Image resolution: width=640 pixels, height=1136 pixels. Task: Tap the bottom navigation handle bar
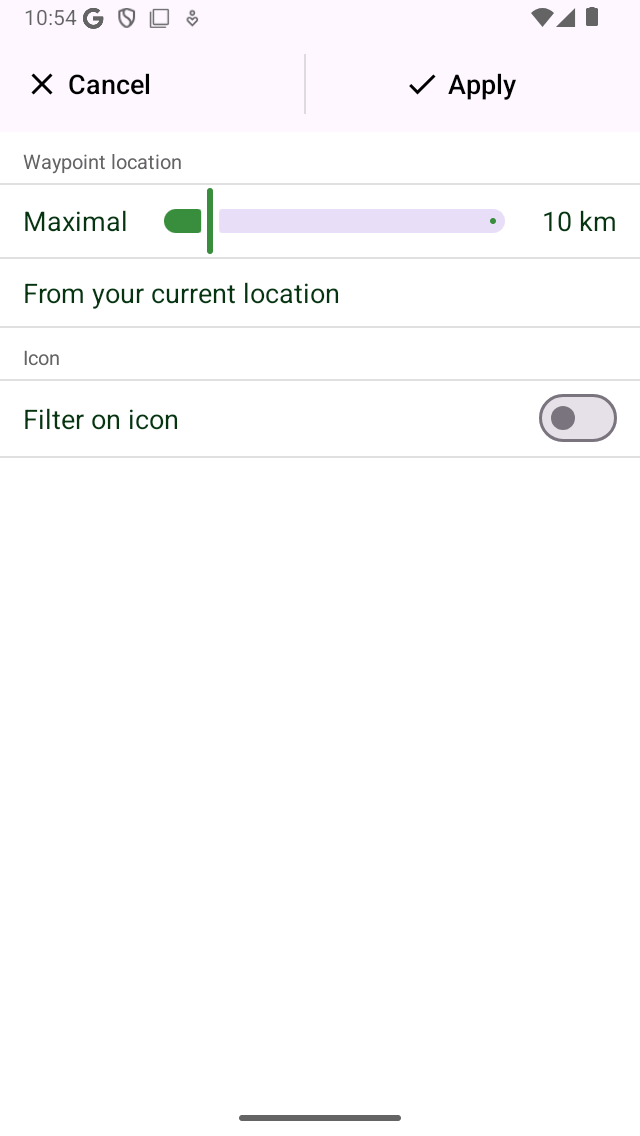point(320,1118)
